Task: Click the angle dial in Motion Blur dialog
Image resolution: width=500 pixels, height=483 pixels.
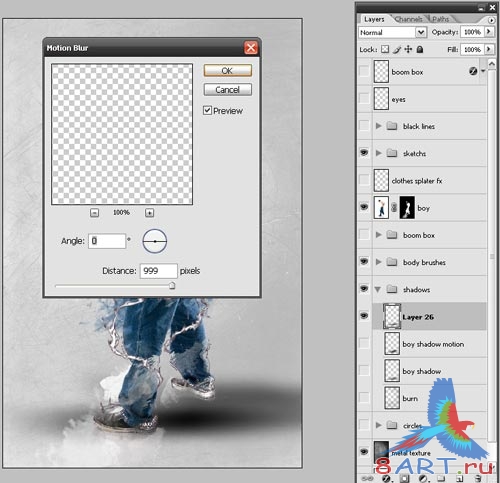Action: 155,241
